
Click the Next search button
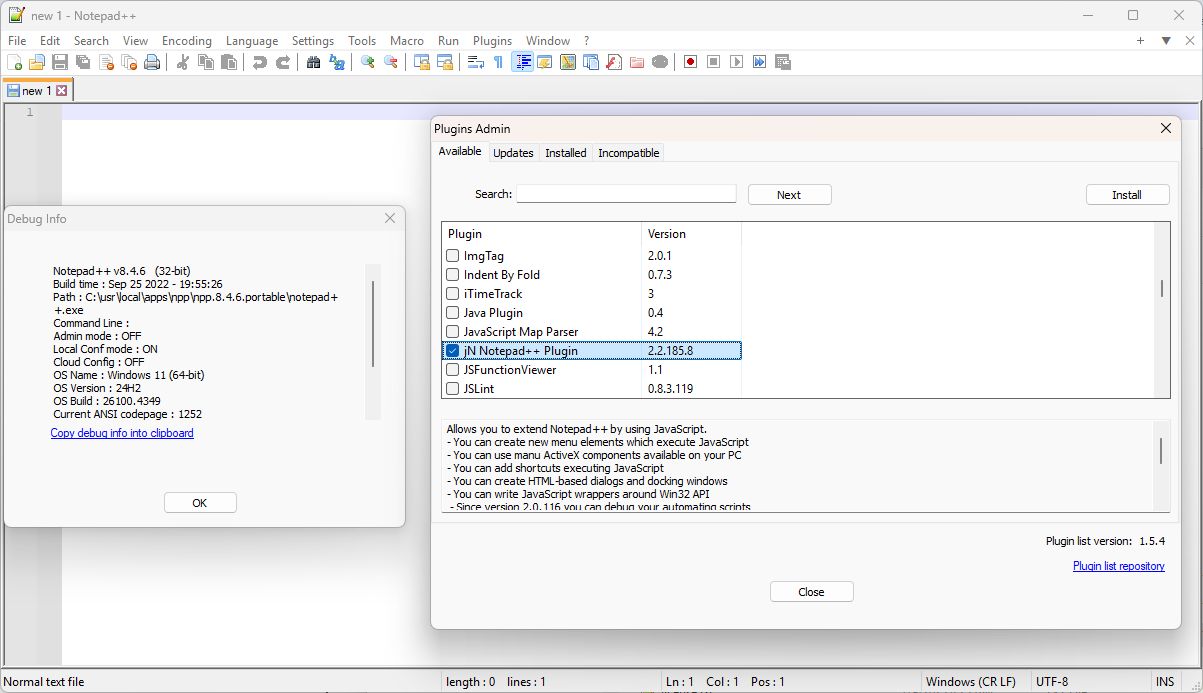(x=789, y=195)
